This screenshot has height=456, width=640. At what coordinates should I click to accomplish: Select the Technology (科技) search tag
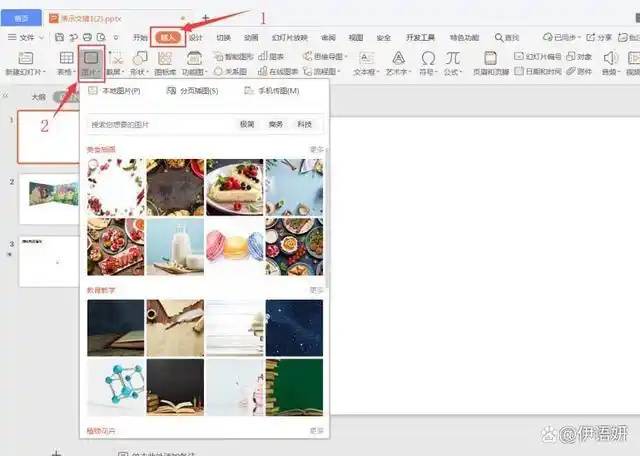click(304, 124)
